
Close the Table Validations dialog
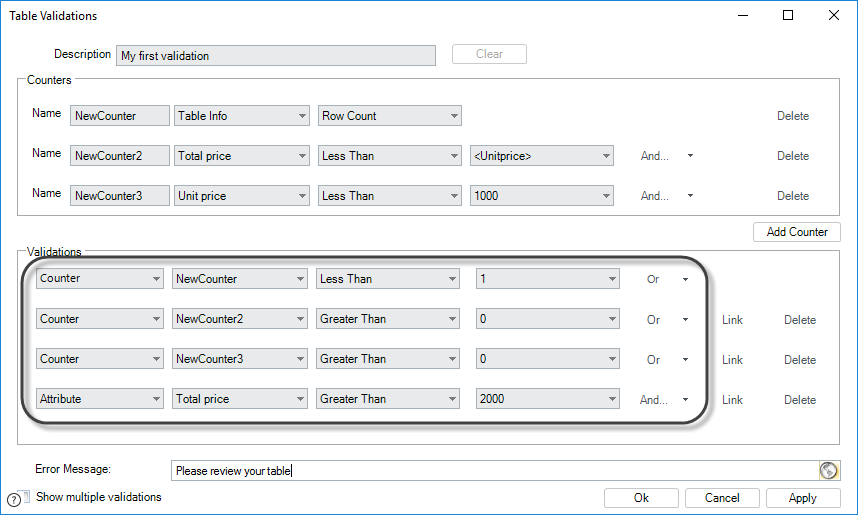click(x=833, y=15)
